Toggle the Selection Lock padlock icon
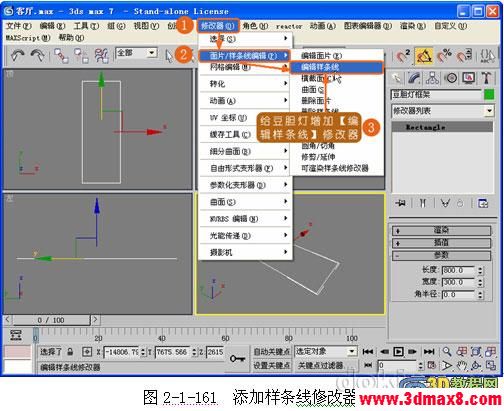504x411 pixels. tap(70, 352)
